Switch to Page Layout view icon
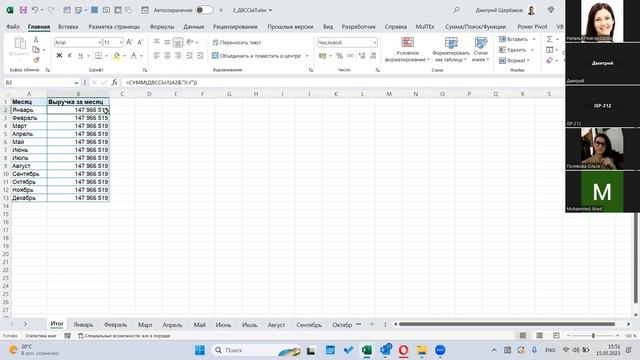Viewport: 640px width, 360px height. (x=539, y=336)
